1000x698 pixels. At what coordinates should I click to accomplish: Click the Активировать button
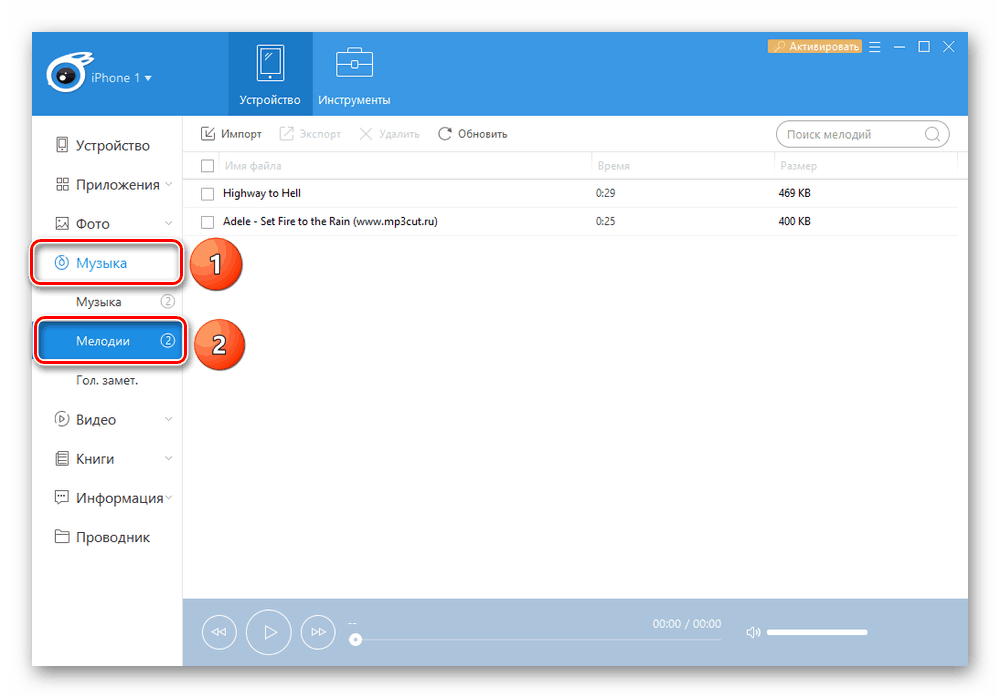click(x=814, y=47)
